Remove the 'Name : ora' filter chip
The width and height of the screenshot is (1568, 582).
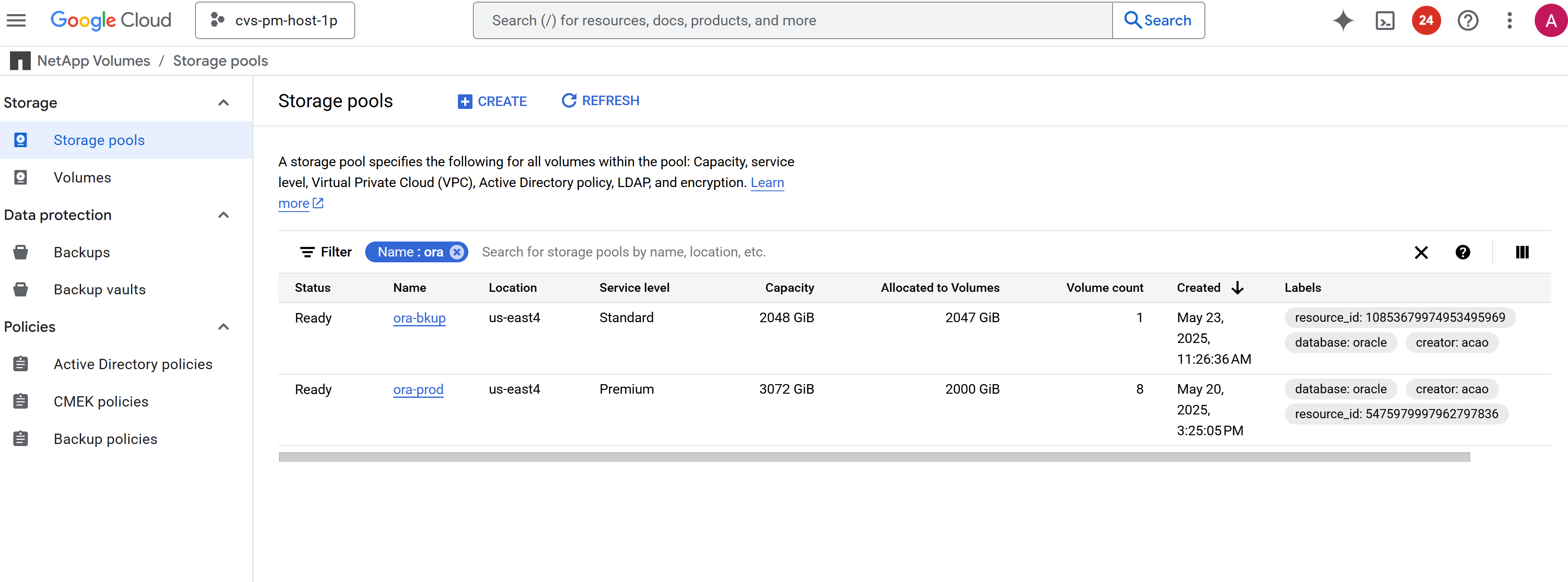click(457, 252)
